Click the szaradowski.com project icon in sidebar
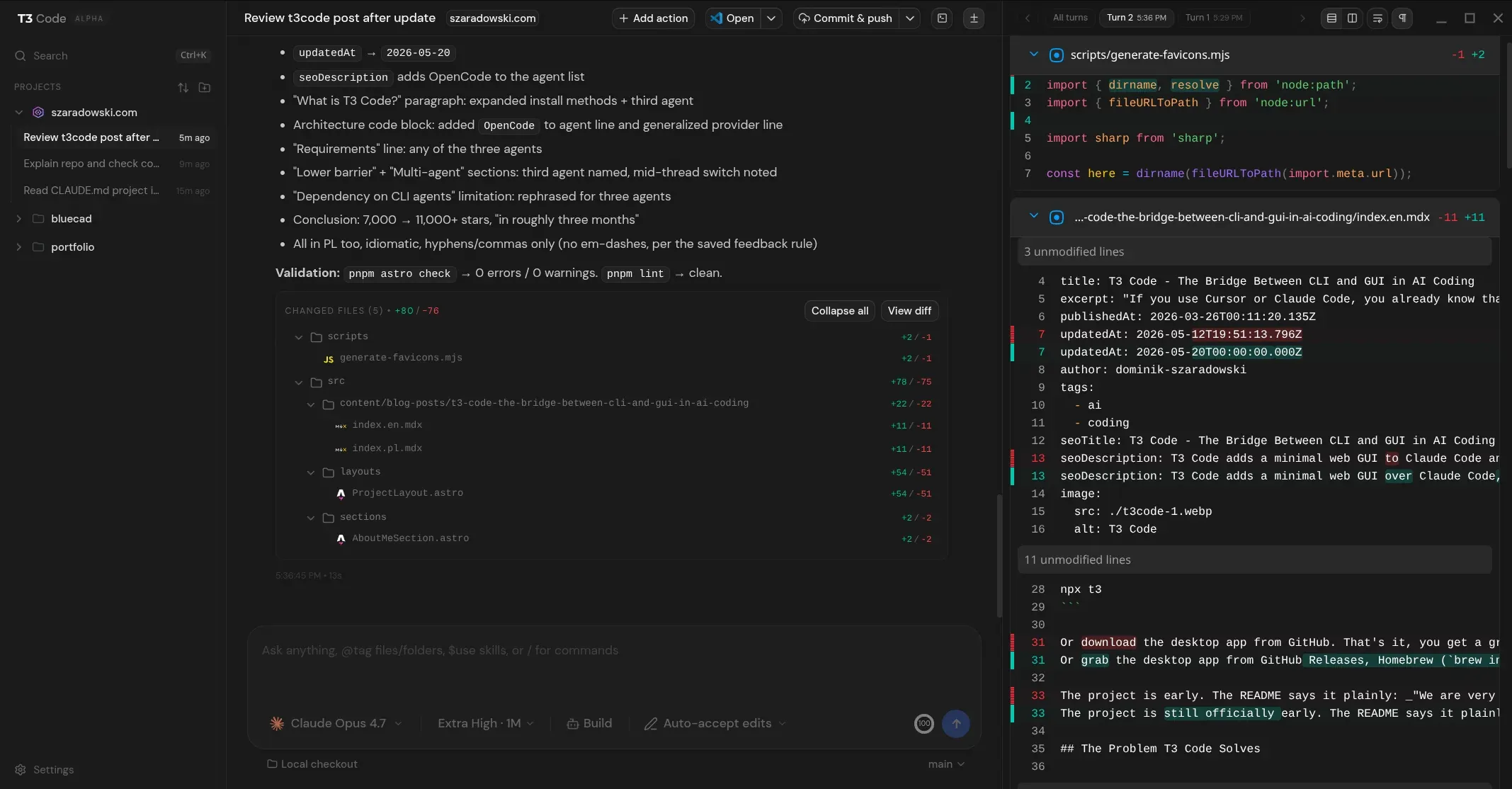The height and width of the screenshot is (789, 1512). pos(38,113)
